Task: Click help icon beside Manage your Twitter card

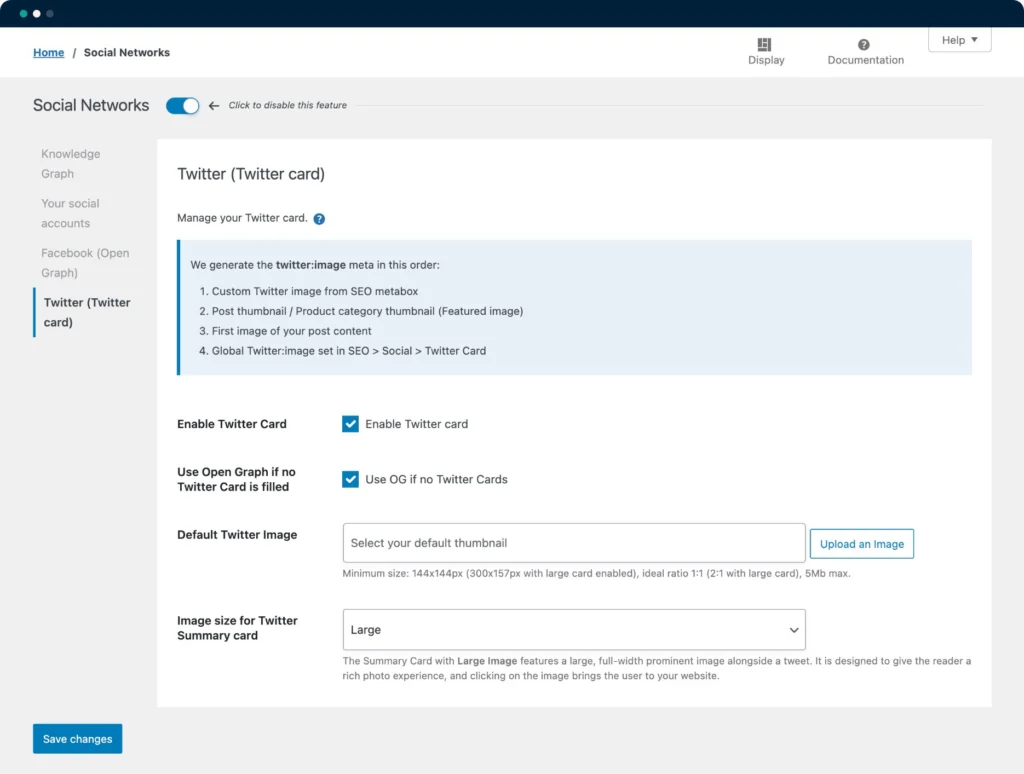Action: tap(319, 219)
